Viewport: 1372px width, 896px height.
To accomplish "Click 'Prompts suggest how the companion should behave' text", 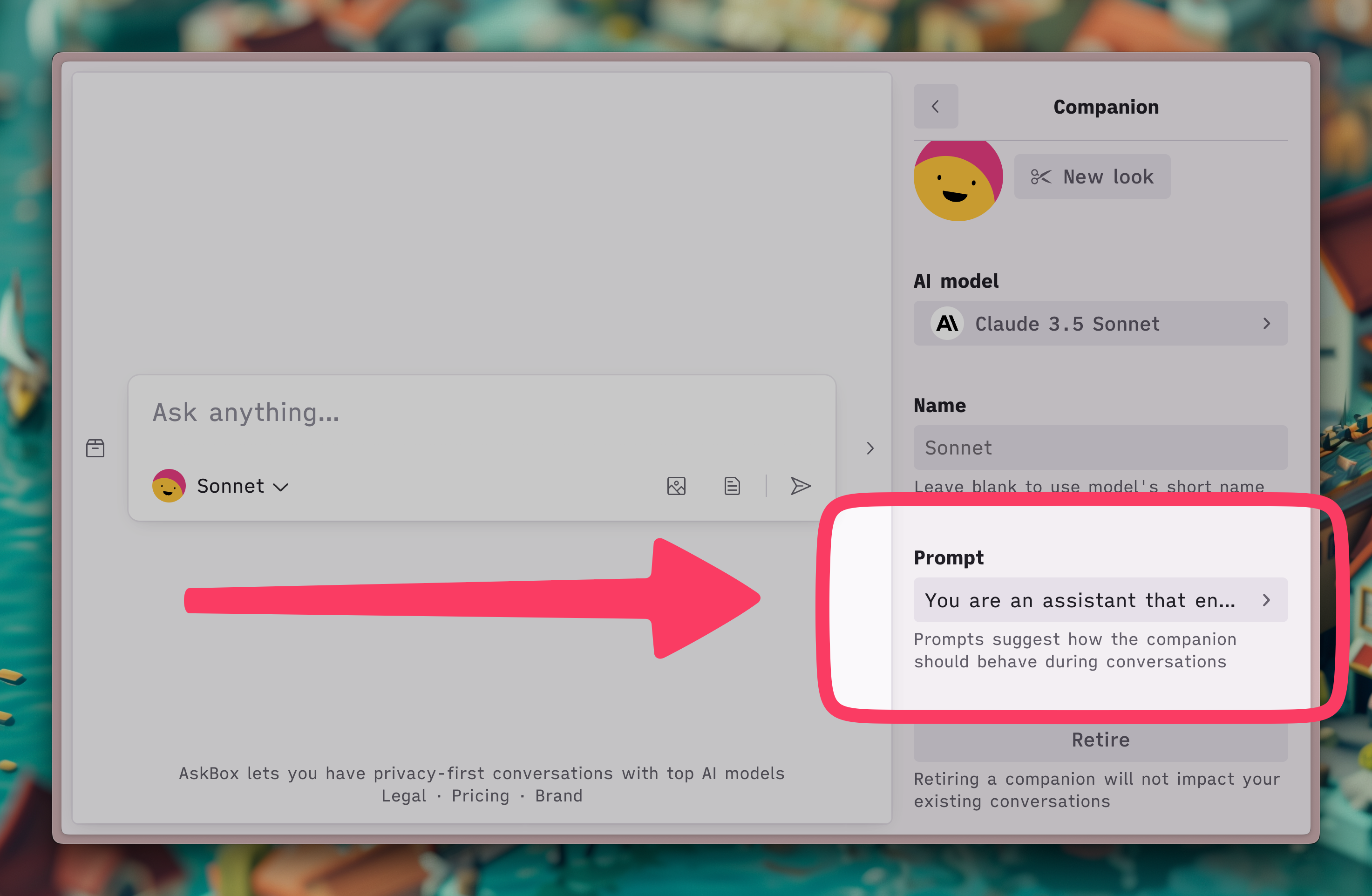I will click(1074, 651).
